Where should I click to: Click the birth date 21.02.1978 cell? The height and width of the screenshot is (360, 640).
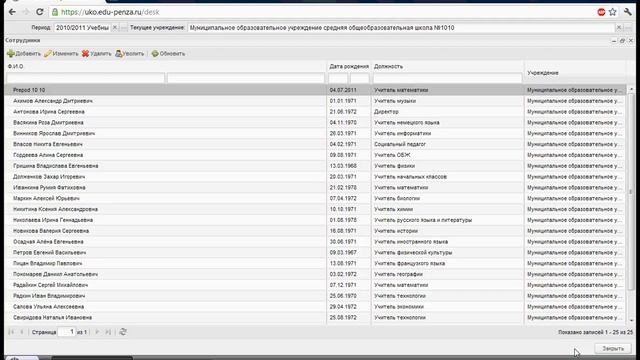click(349, 187)
